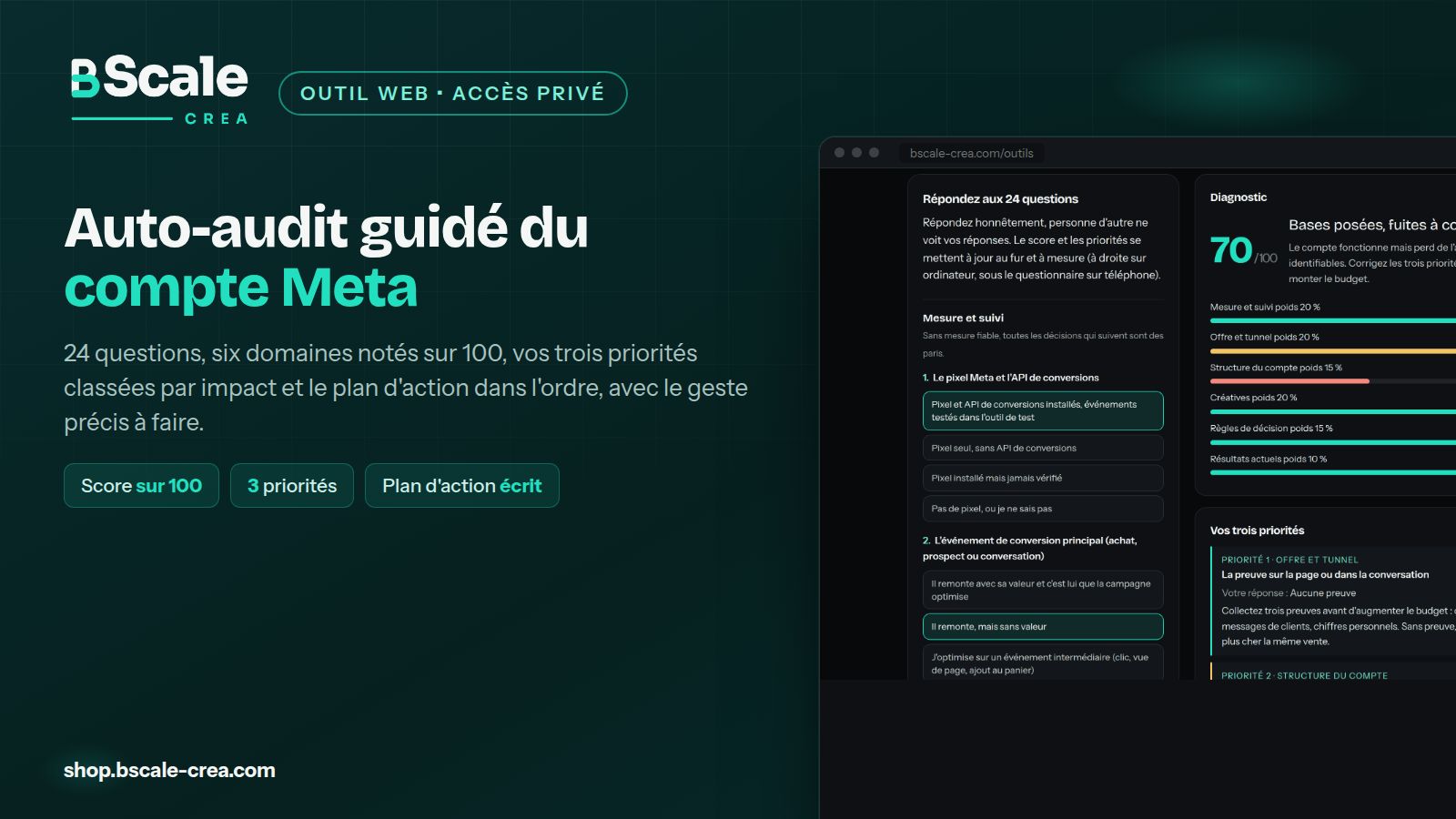The image size is (1456, 819).
Task: Click the Répondez aux 24 questions heading
Action: [x=1000, y=198]
